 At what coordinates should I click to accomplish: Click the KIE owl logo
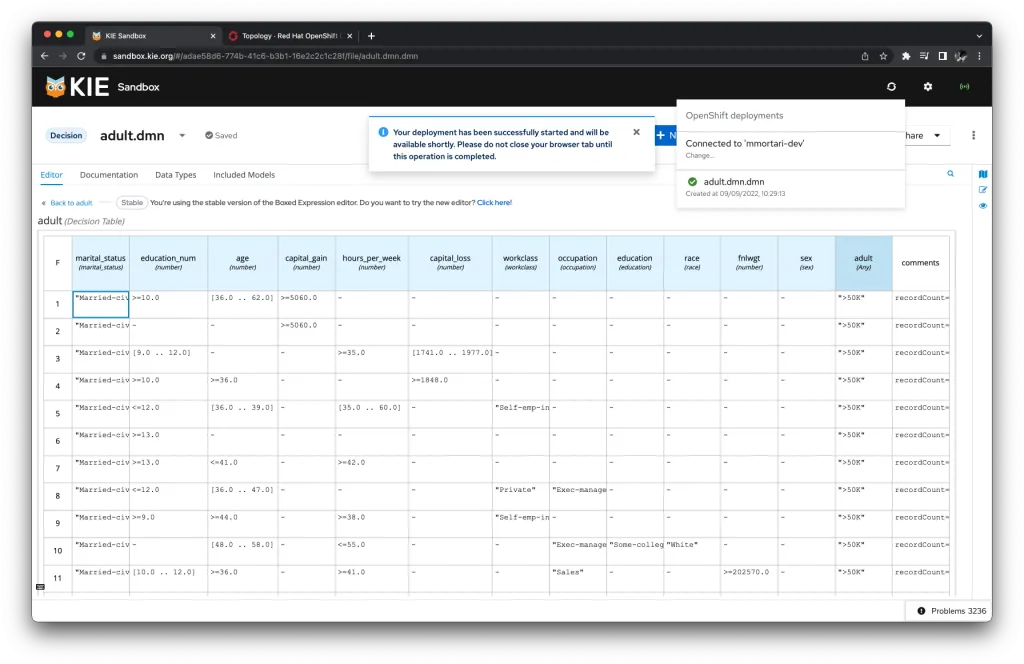[x=56, y=86]
